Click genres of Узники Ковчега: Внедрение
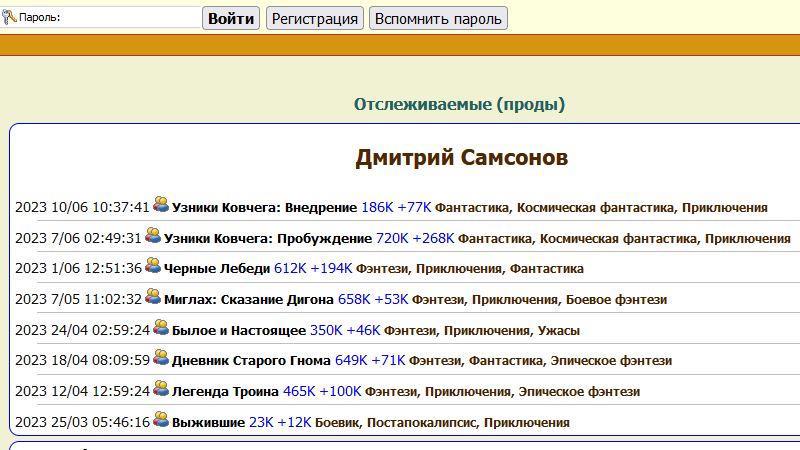Screen dimensions: 800x450 pos(601,208)
